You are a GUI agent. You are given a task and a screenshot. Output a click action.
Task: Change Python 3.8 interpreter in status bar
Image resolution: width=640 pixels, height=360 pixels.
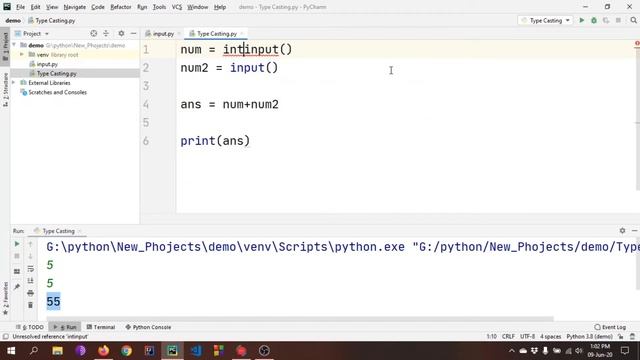(x=589, y=336)
